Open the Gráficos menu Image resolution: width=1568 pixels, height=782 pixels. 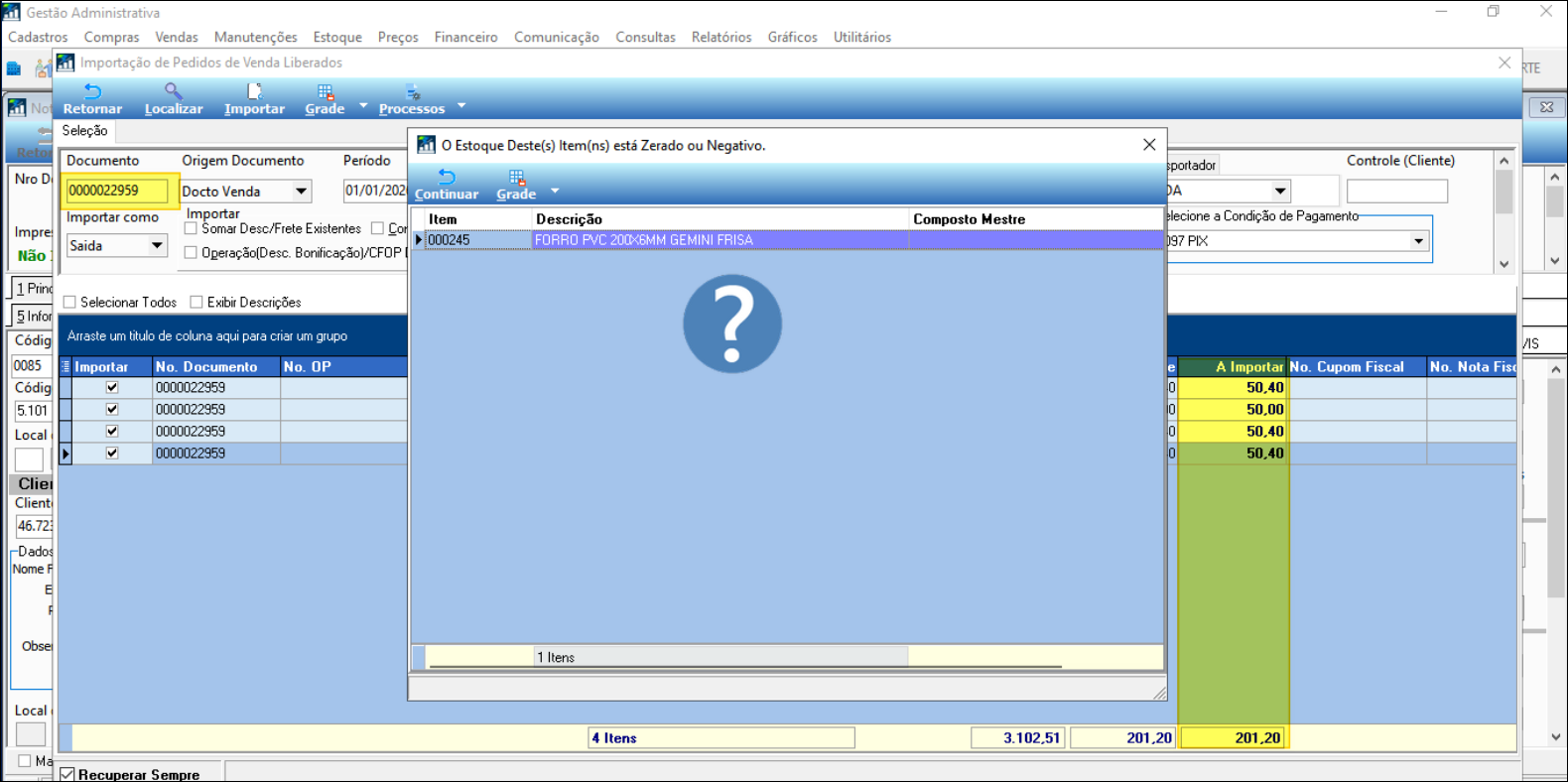[792, 37]
